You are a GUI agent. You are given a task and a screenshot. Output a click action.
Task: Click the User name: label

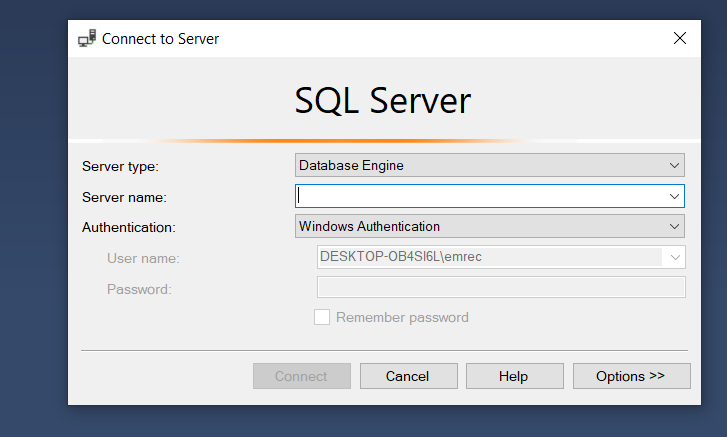(x=143, y=258)
